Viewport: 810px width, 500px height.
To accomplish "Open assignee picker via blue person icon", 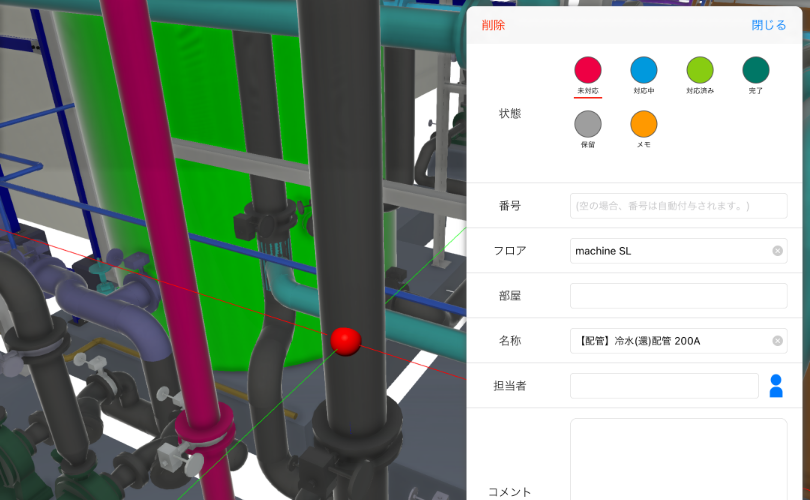I will click(x=776, y=386).
